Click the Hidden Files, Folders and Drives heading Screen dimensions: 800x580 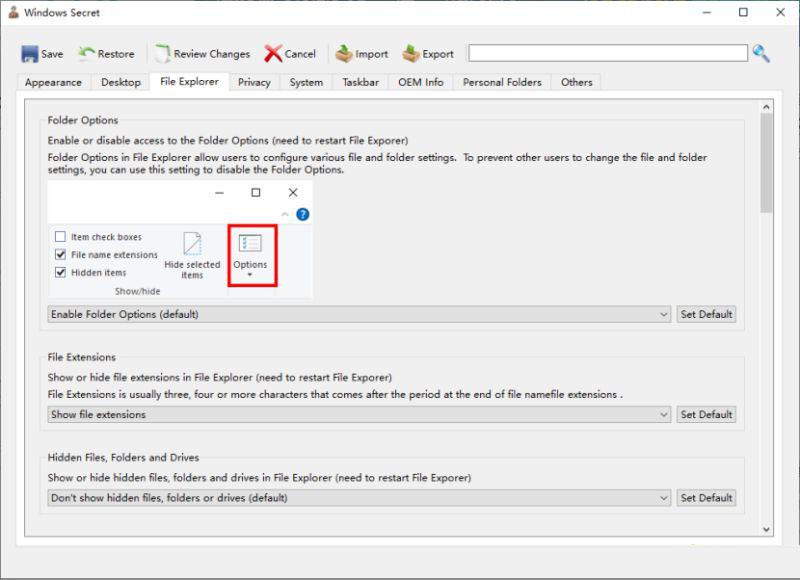click(123, 458)
